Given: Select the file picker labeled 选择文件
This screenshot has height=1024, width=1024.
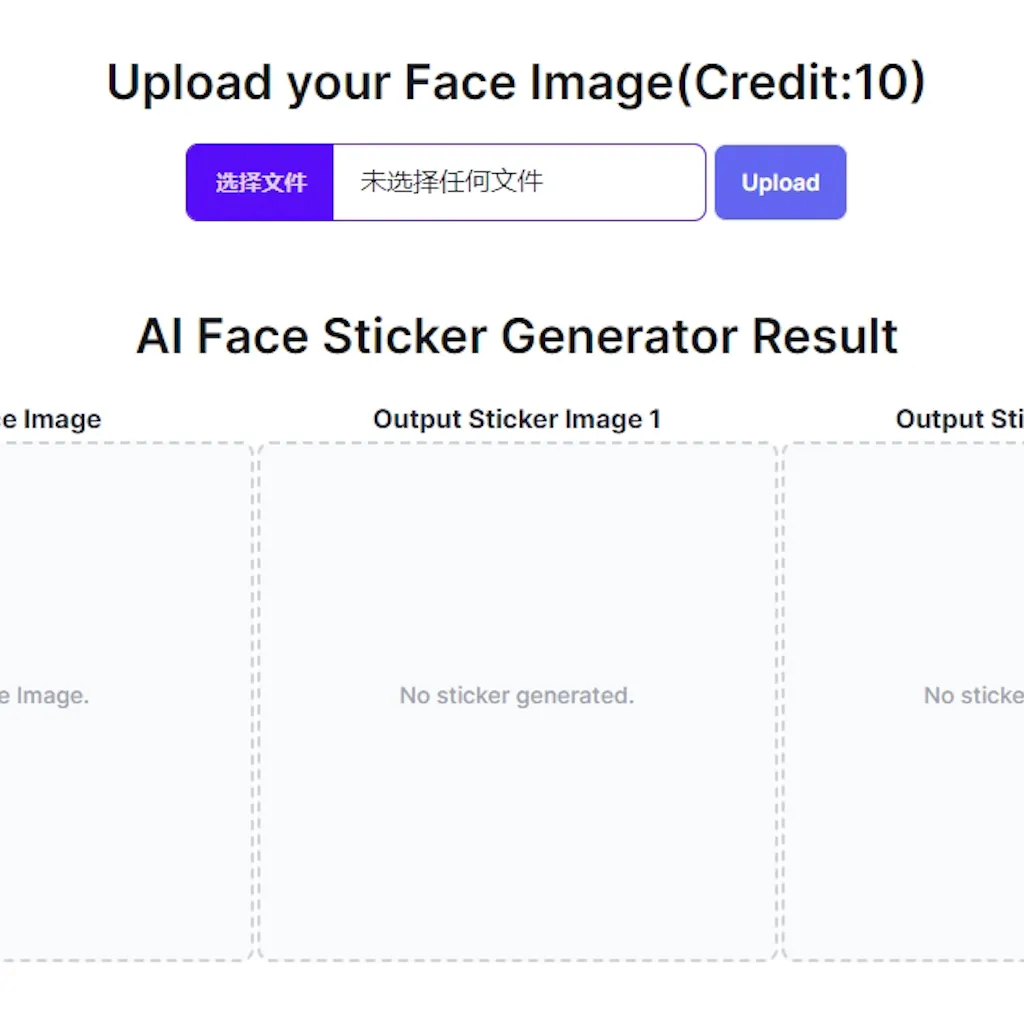Looking at the screenshot, I should [x=259, y=182].
